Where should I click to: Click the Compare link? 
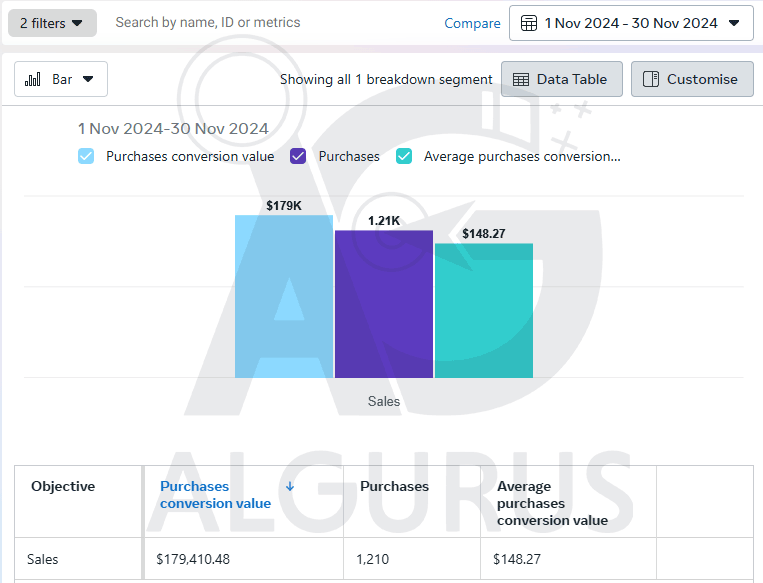472,23
